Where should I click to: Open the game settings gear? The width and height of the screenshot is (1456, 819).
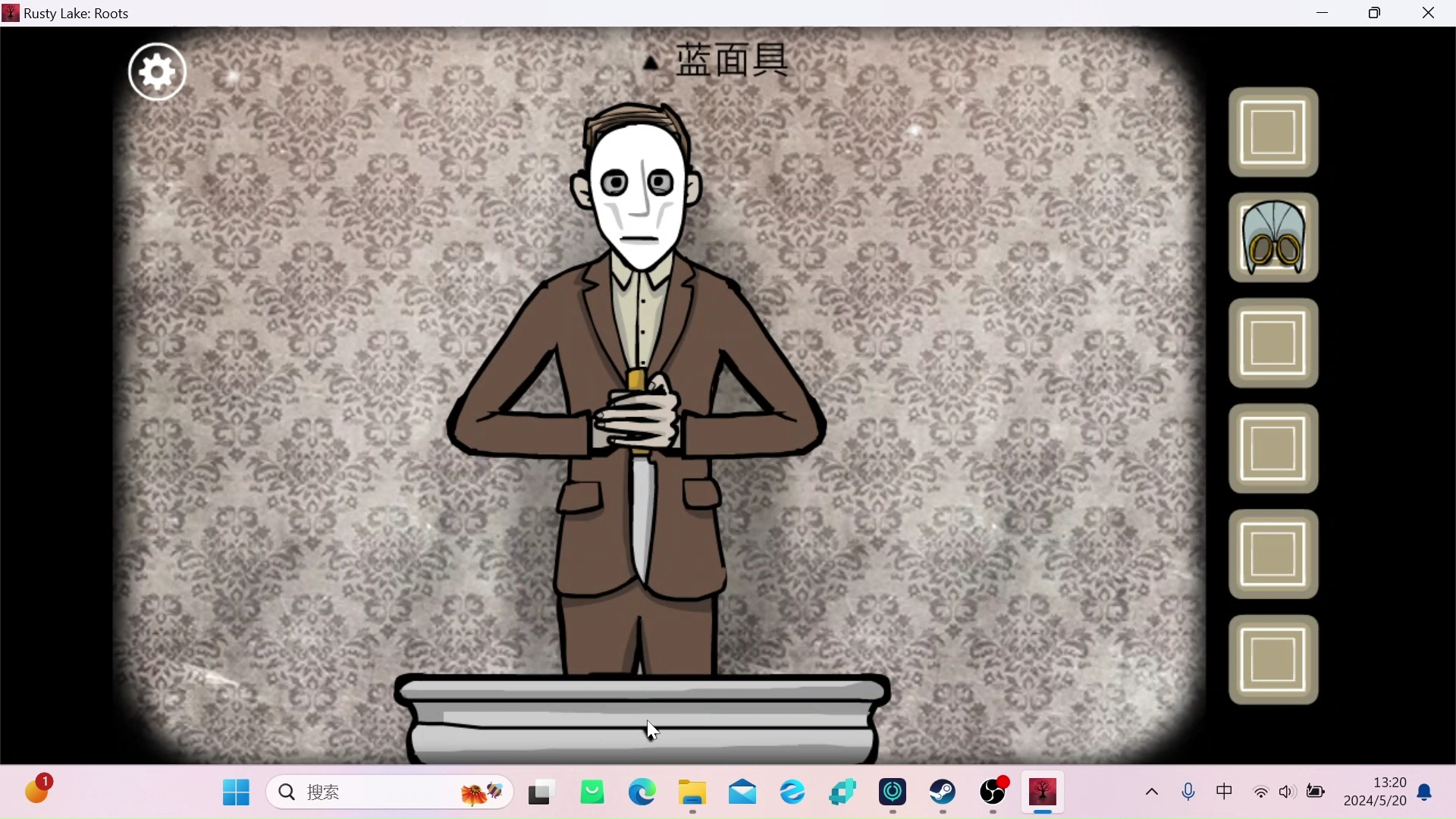157,71
